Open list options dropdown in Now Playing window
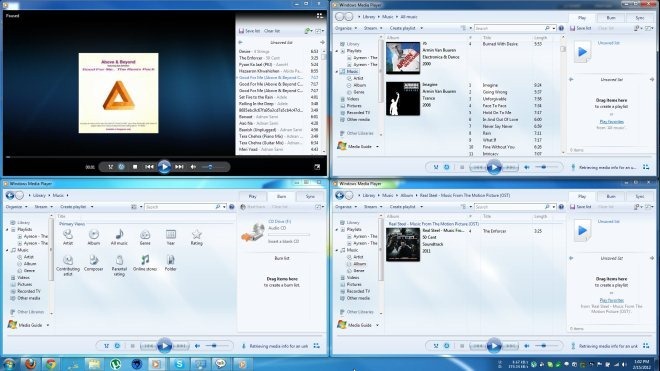Viewport: 660px width, 371px height. 320,31
